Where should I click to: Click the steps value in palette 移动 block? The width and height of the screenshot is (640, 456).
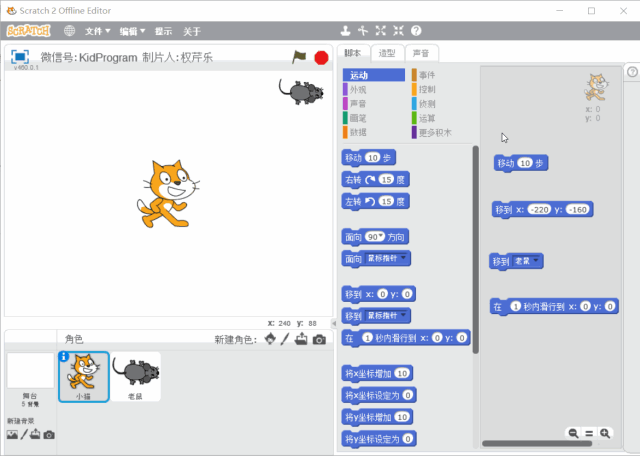click(x=372, y=158)
